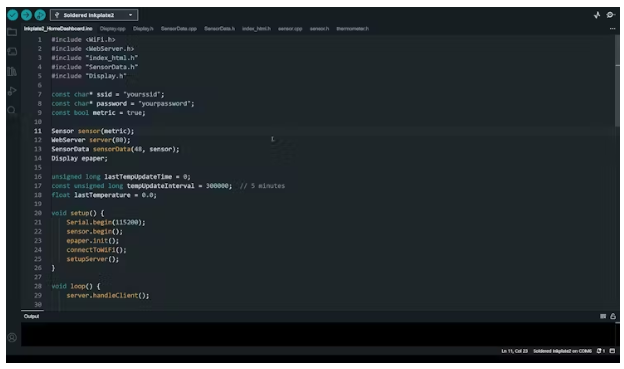Open the Search sidebar panel
624x369 pixels.
[x=12, y=110]
